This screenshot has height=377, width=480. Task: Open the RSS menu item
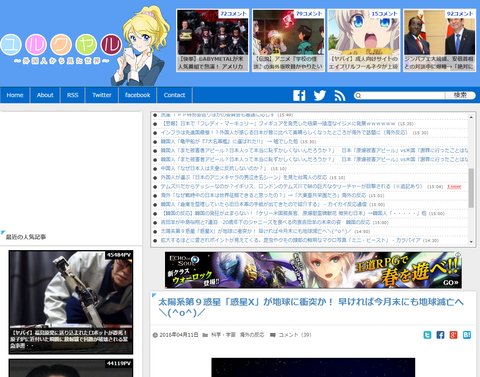coord(73,95)
